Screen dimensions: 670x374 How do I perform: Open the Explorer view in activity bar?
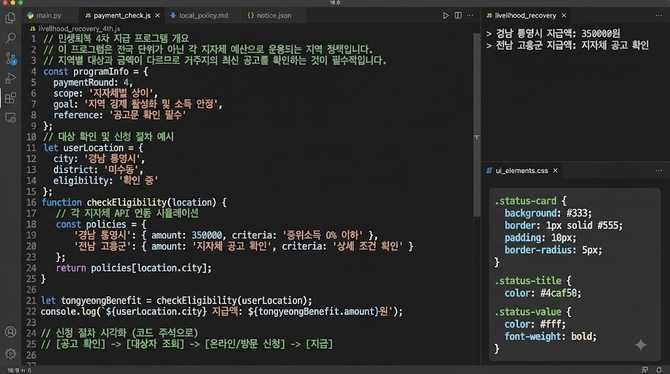10,17
